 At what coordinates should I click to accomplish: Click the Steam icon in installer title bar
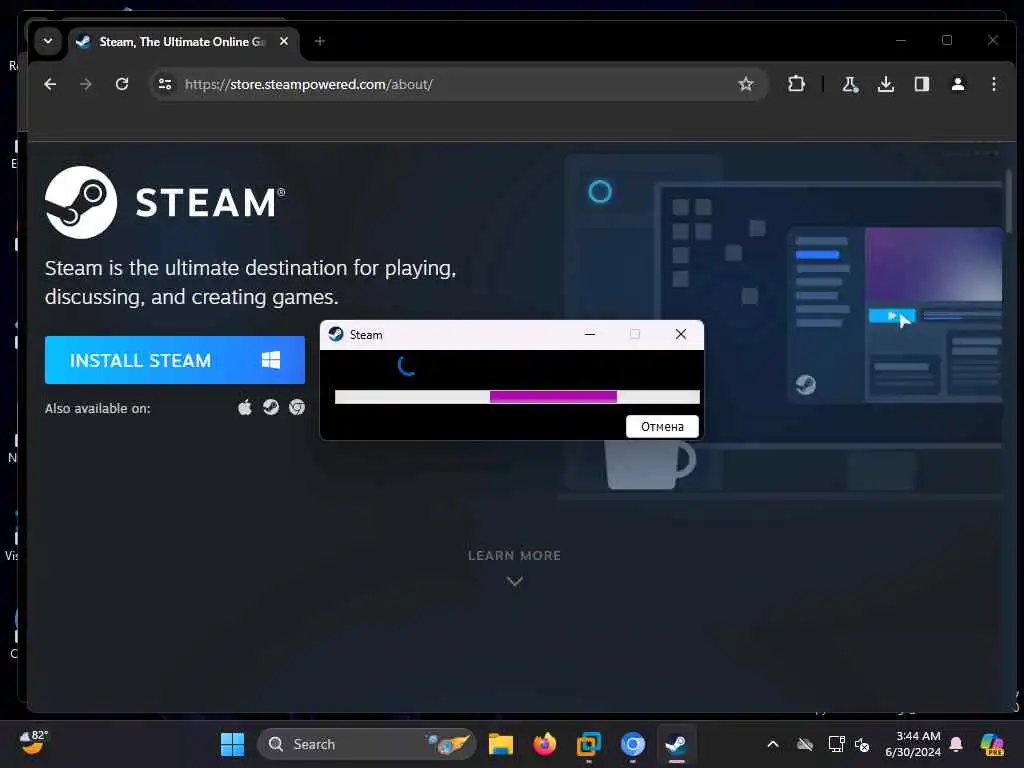click(x=336, y=334)
